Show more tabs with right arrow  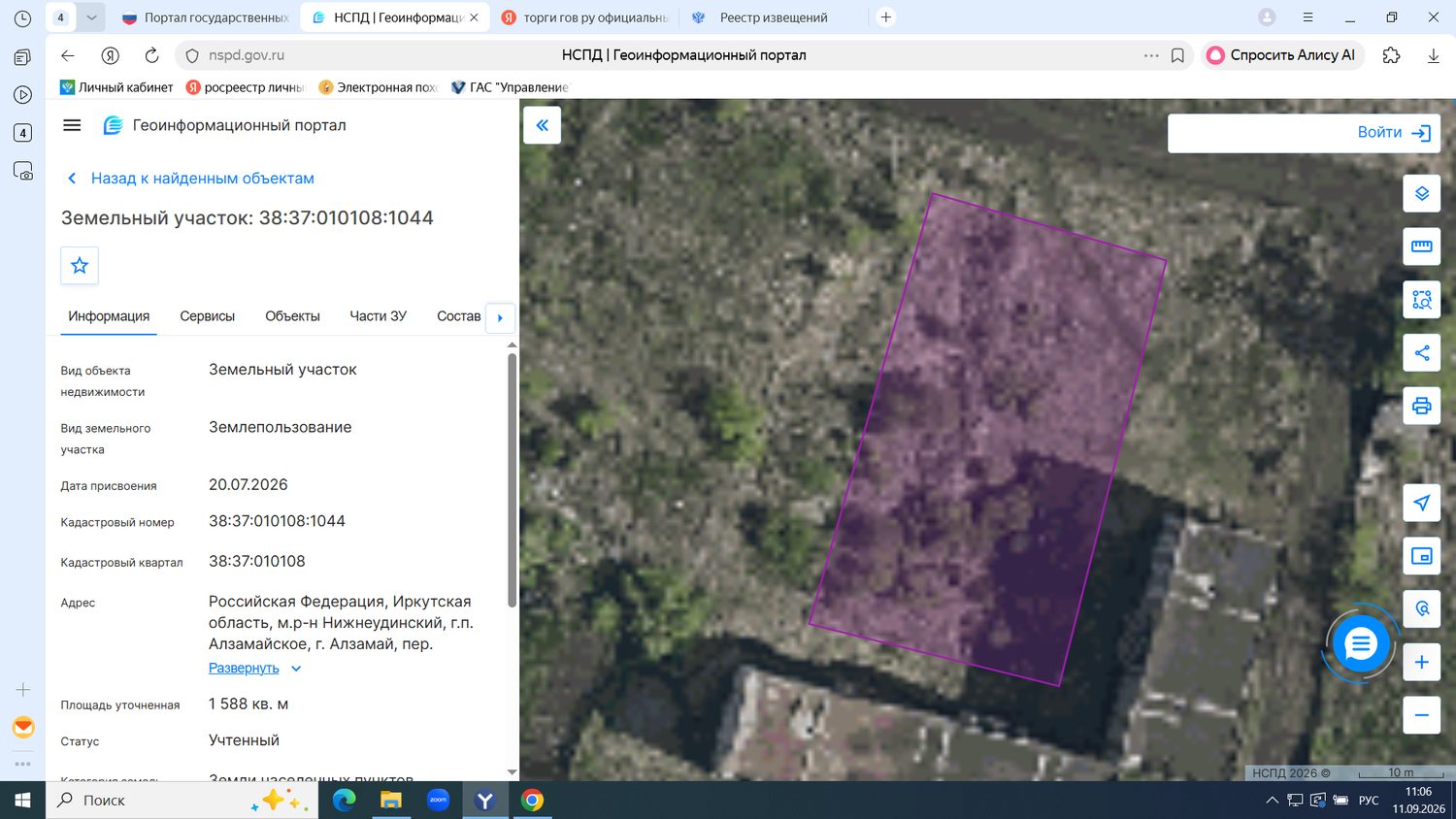(500, 317)
